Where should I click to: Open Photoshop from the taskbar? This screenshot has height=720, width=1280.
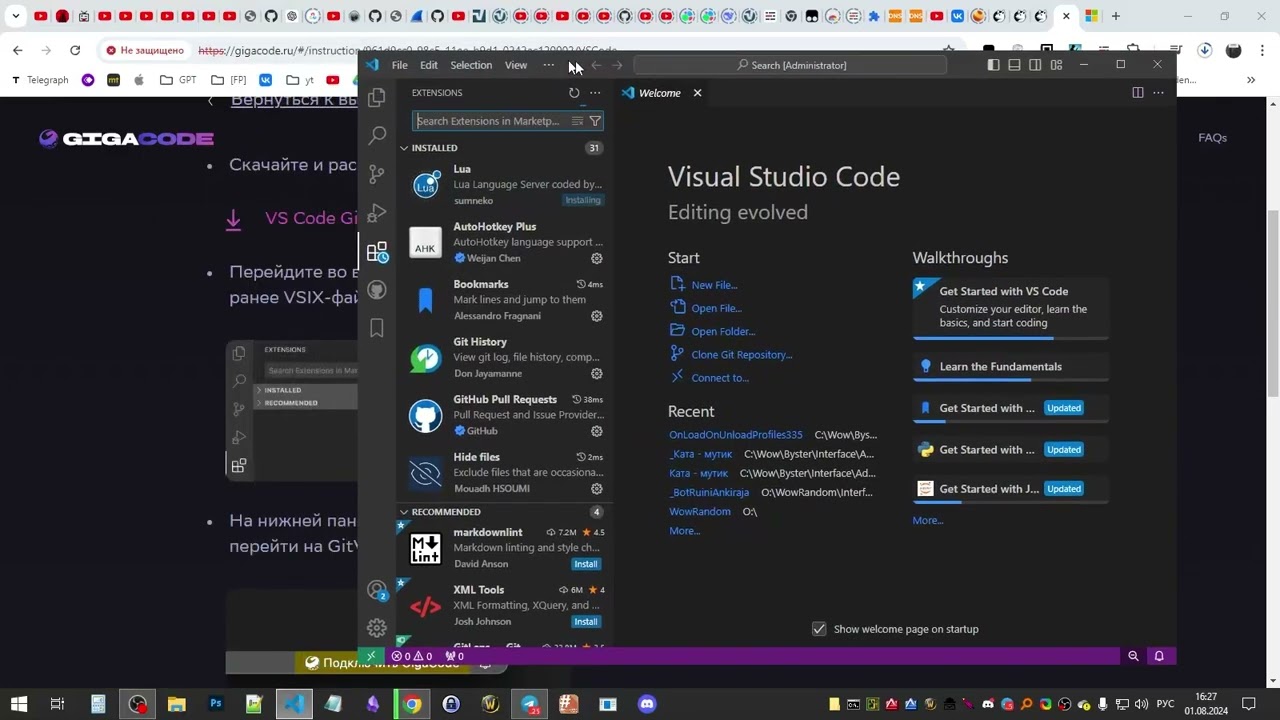point(215,704)
